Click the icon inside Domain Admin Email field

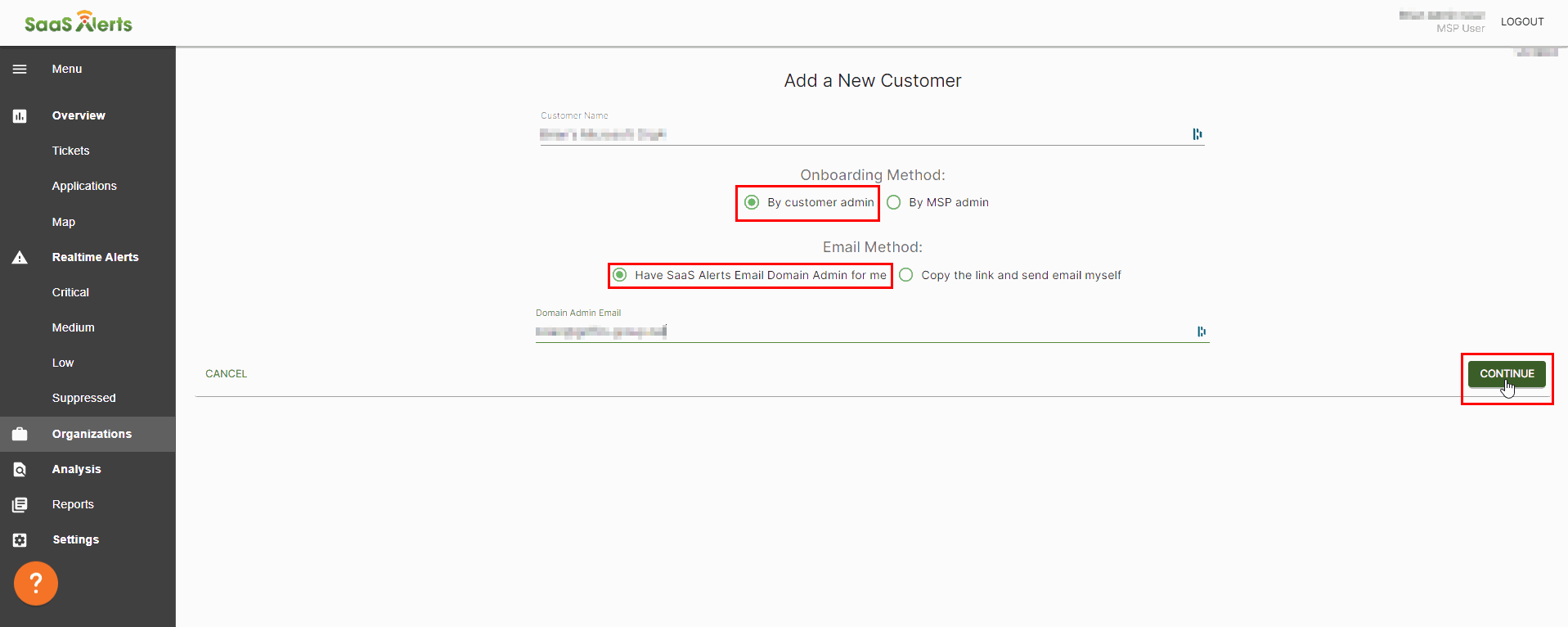1201,332
